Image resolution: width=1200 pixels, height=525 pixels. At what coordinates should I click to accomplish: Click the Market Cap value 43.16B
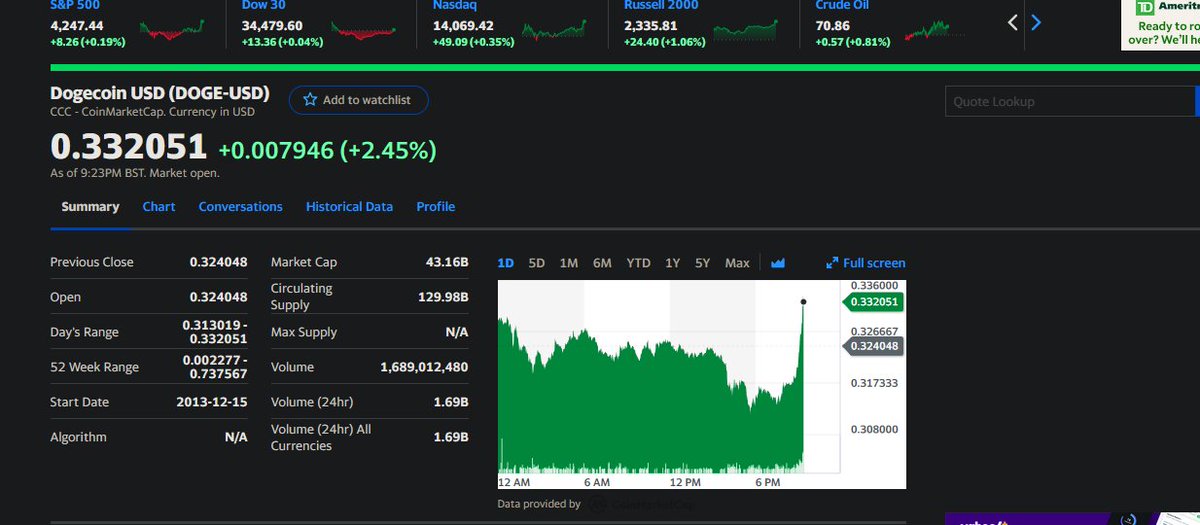click(447, 262)
